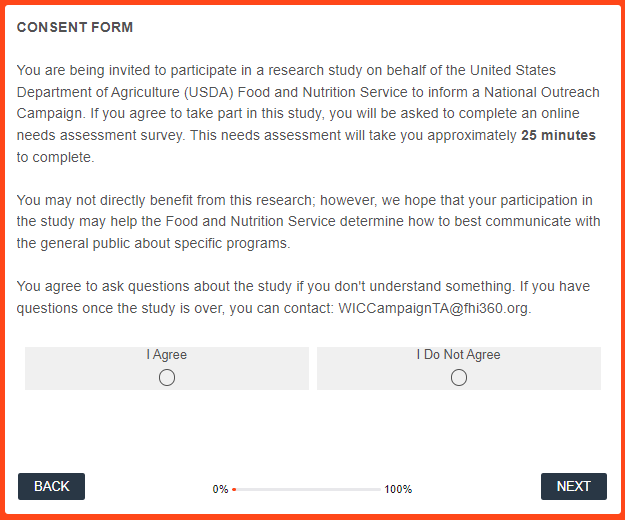Click the bold "25 minutes" text
Viewport: 625px width, 520px height.
click(x=558, y=135)
